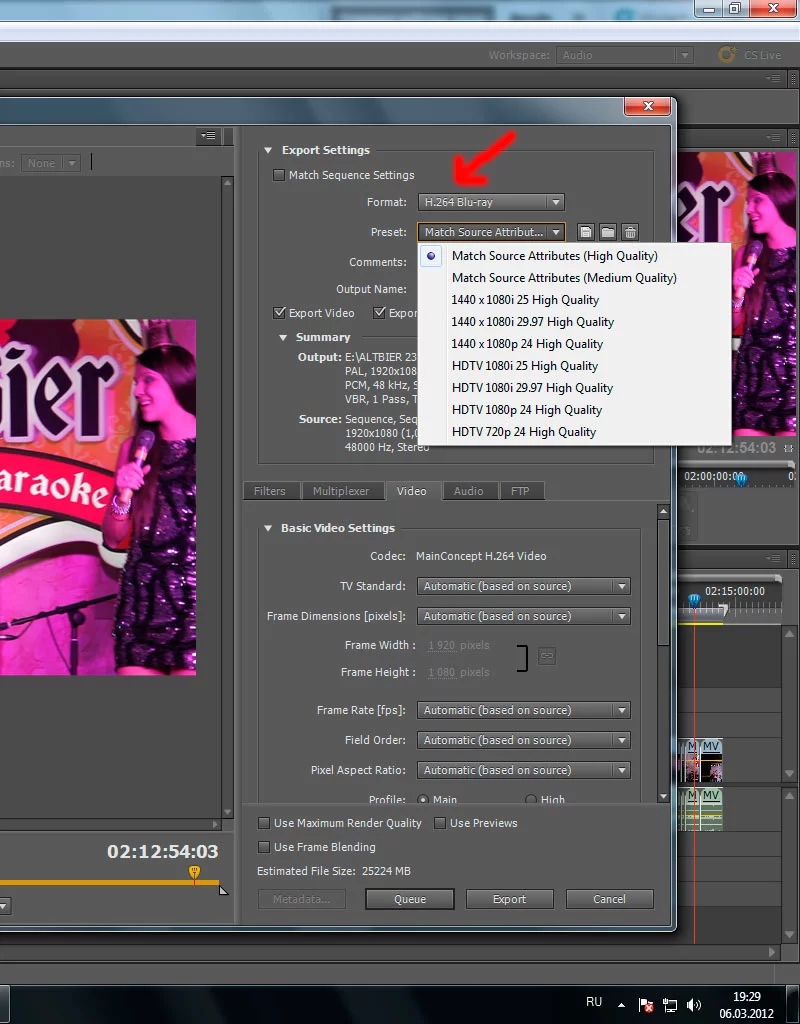800x1024 pixels.
Task: Open the source panel flyout menu icon
Action: tap(208, 136)
